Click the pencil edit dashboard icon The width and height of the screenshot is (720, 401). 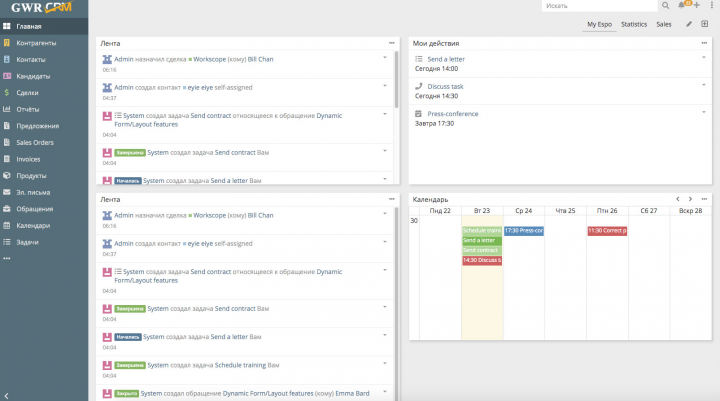pyautogui.click(x=689, y=24)
